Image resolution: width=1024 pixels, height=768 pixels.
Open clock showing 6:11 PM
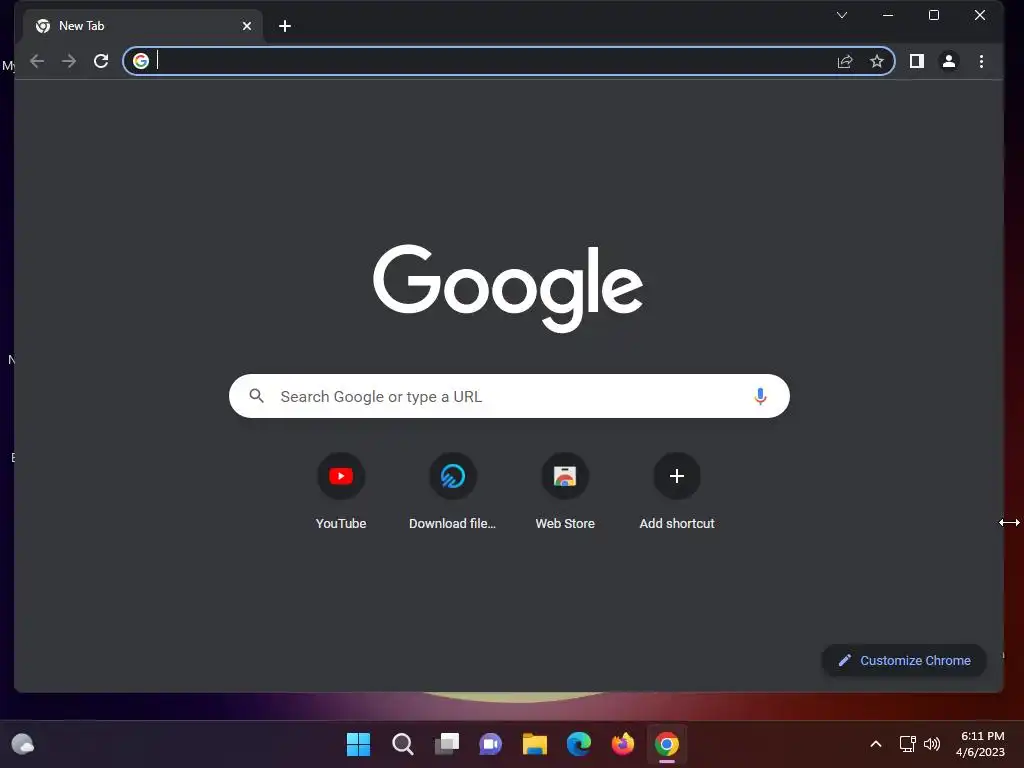coord(981,744)
